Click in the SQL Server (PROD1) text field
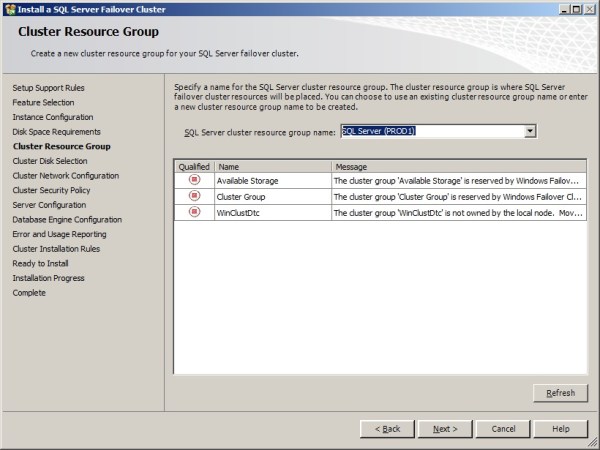Screen dimensions: 600x450 [431, 131]
